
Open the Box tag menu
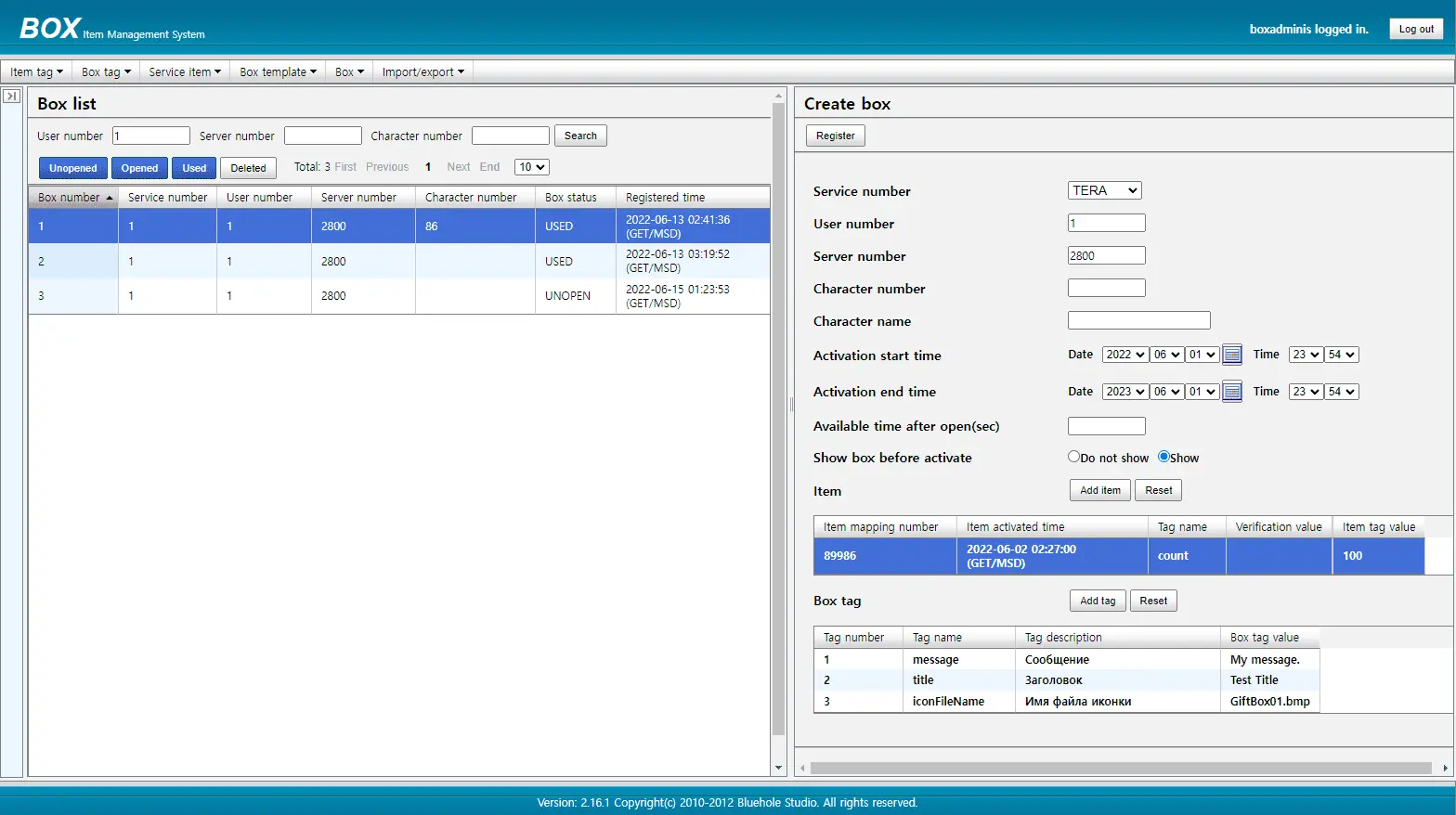(106, 71)
